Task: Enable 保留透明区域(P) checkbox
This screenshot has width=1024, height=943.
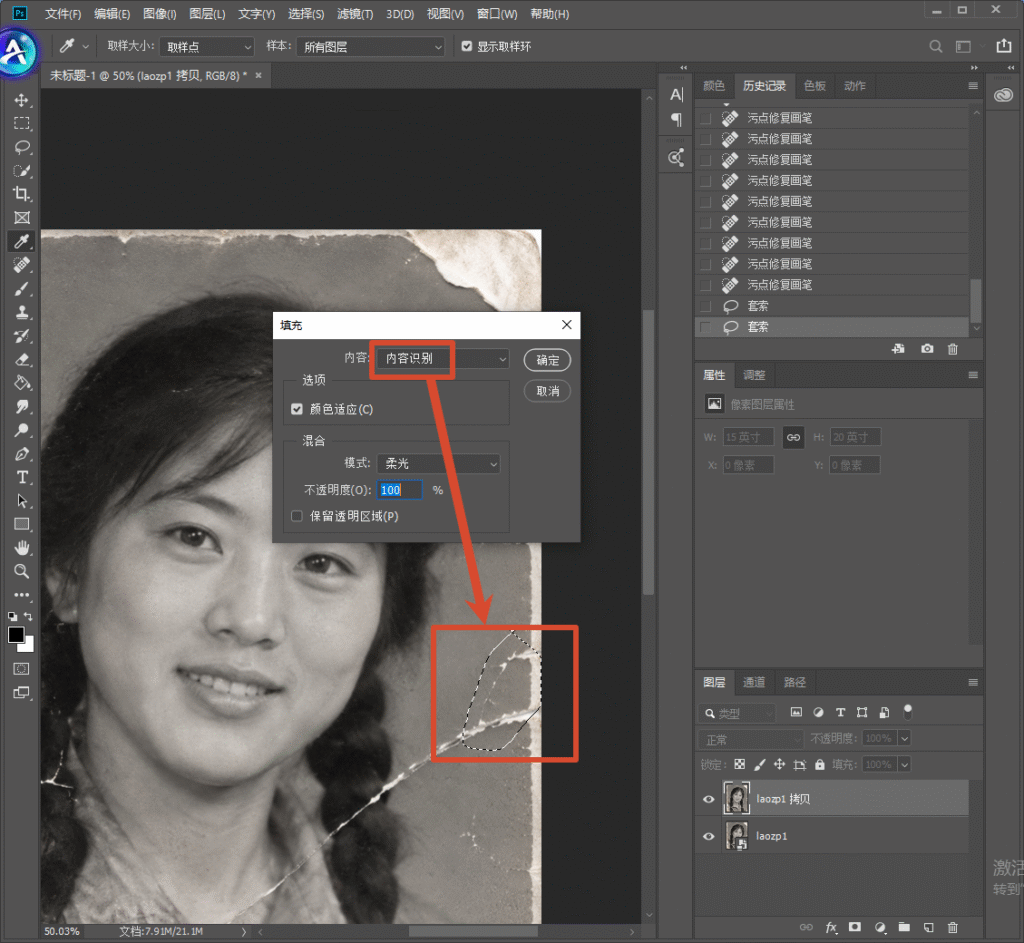Action: point(297,516)
